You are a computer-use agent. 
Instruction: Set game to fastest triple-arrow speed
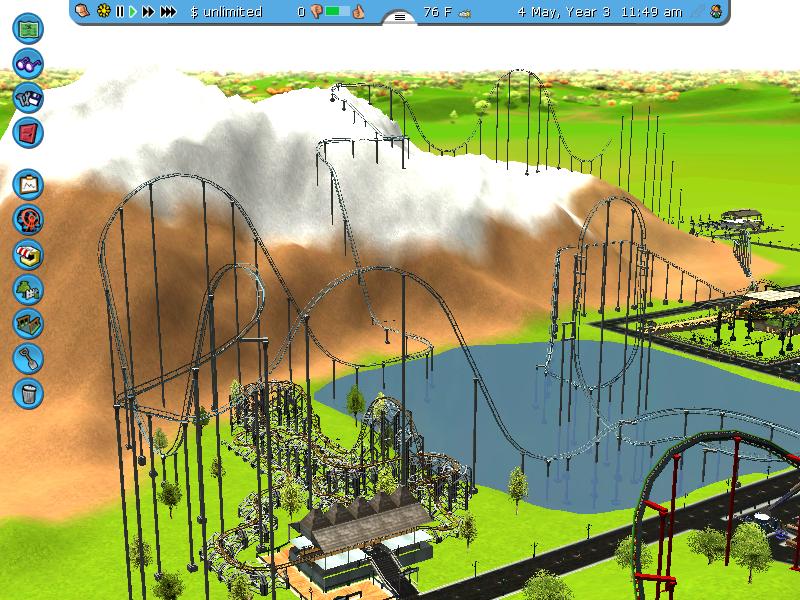pos(168,12)
